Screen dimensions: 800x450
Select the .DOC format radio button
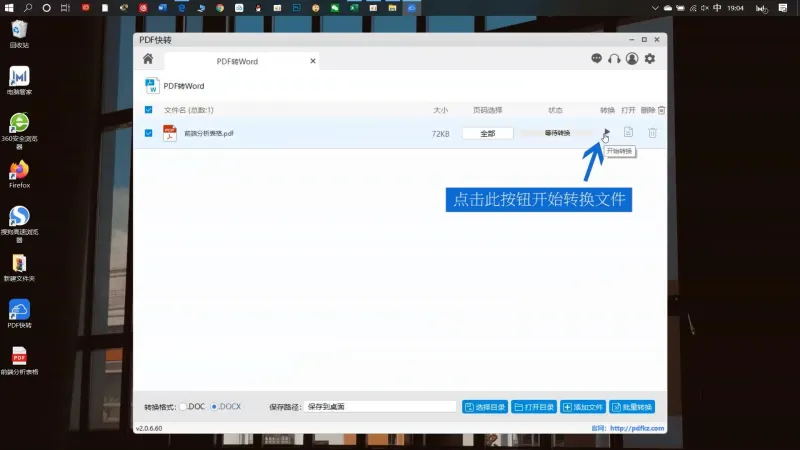pos(183,407)
